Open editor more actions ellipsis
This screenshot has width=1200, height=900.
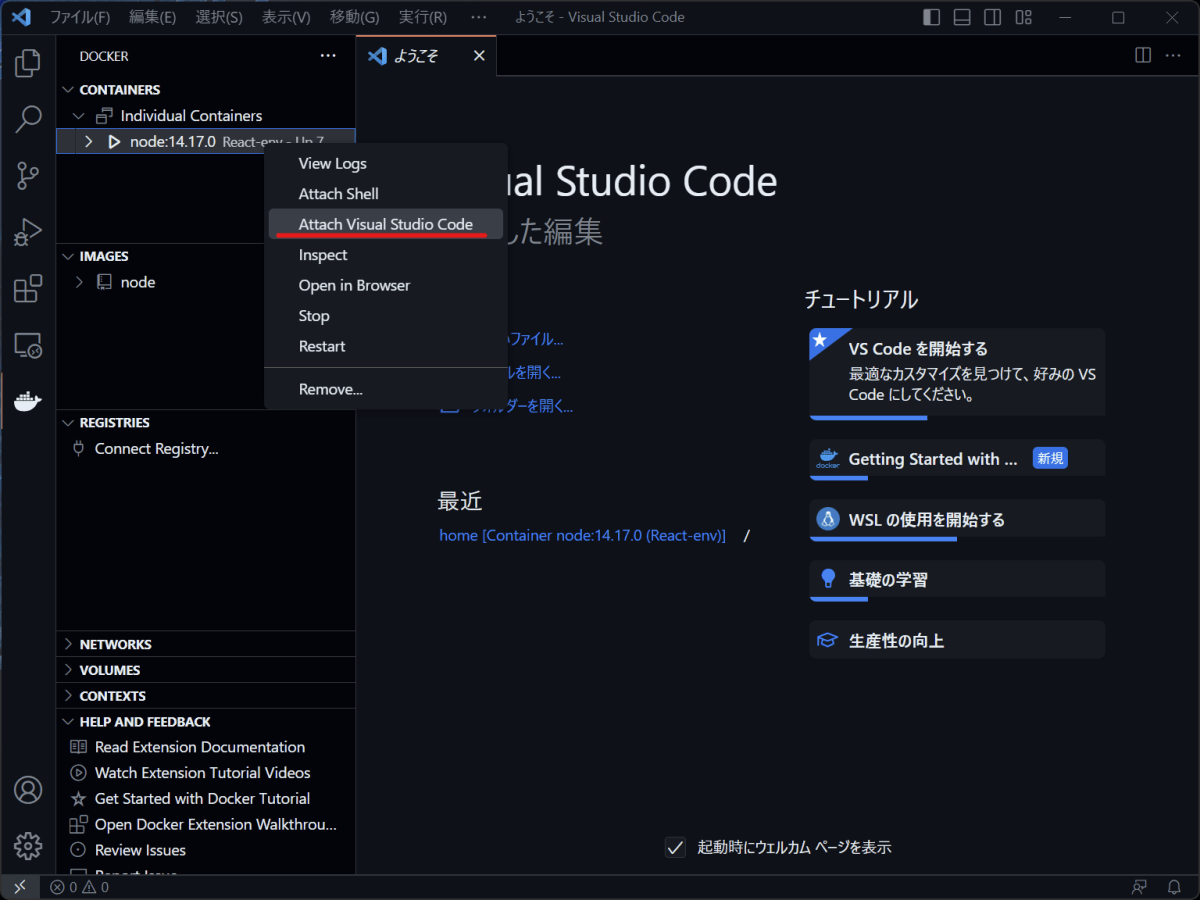[x=1174, y=56]
